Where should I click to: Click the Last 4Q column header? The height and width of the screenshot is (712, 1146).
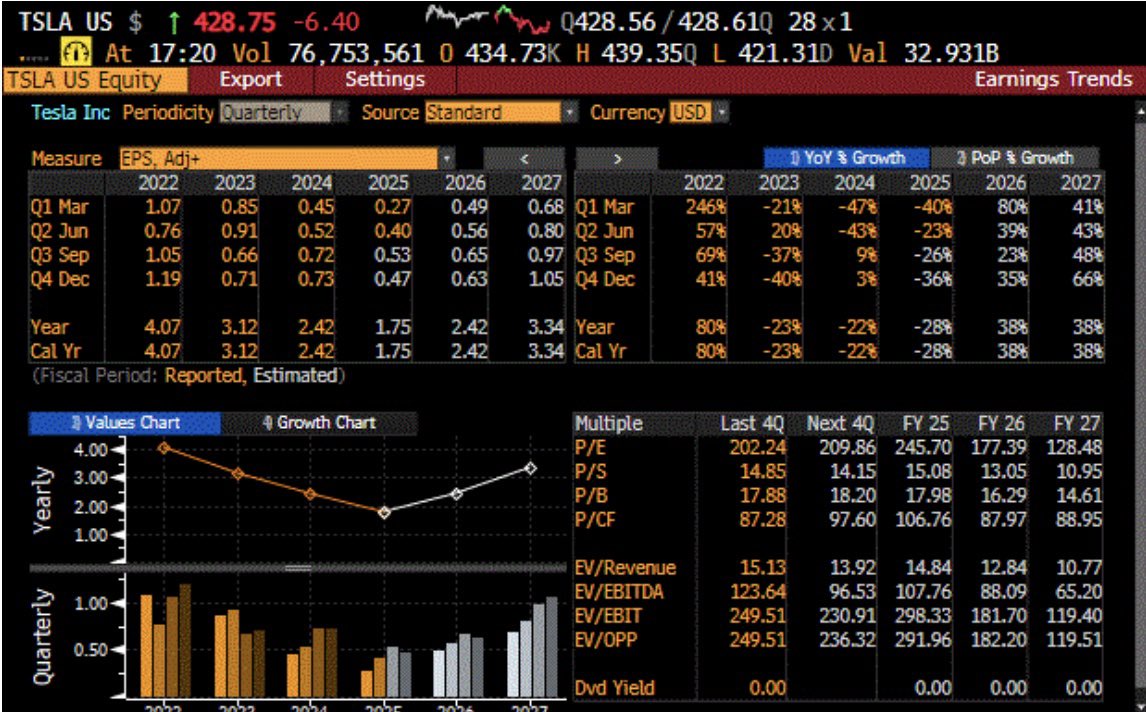click(x=752, y=423)
